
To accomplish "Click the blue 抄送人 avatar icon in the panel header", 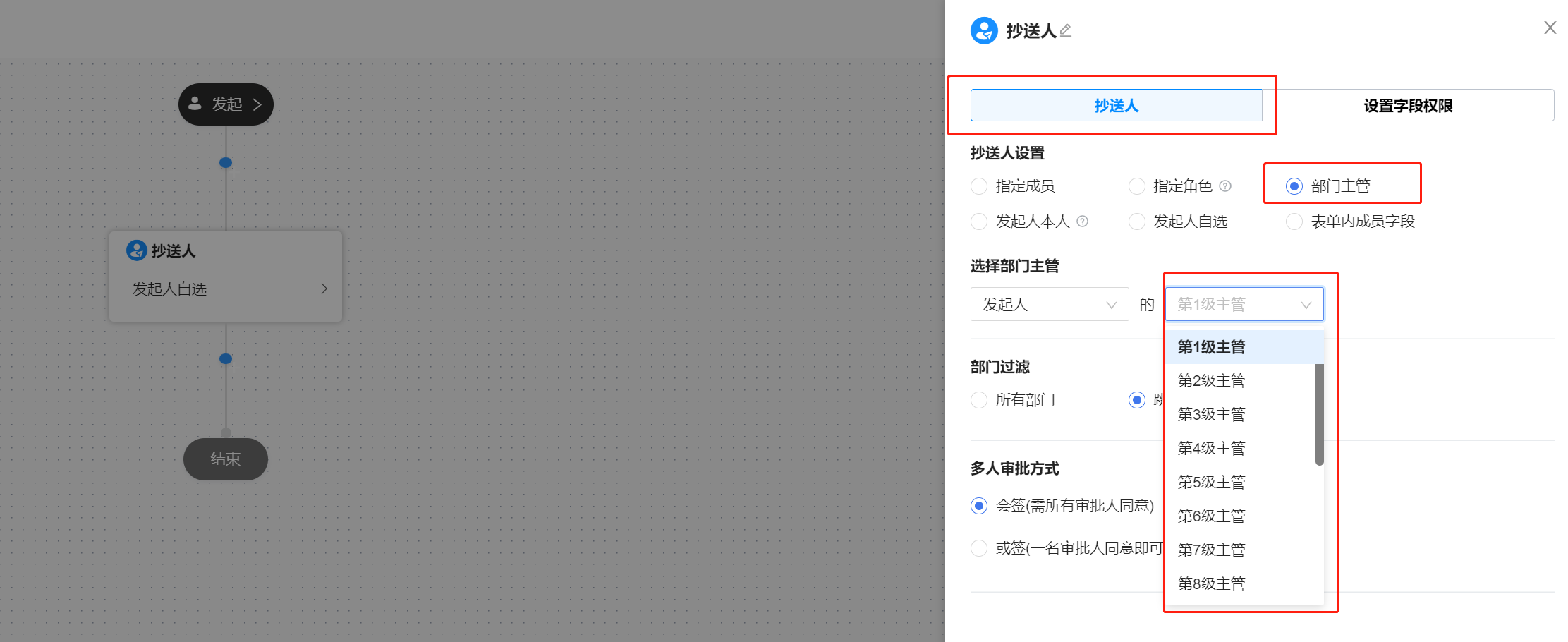I will [984, 30].
